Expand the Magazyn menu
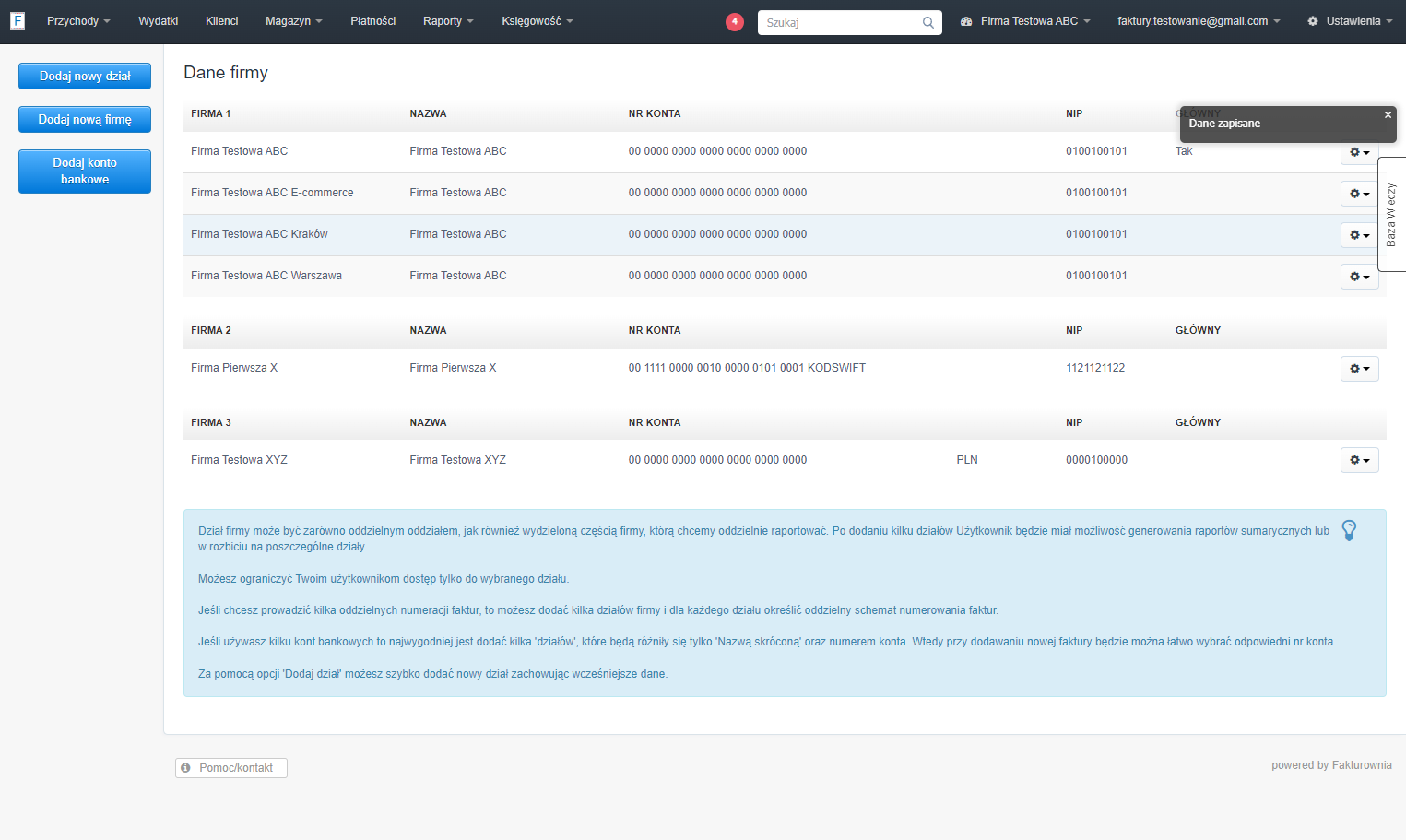 (294, 21)
